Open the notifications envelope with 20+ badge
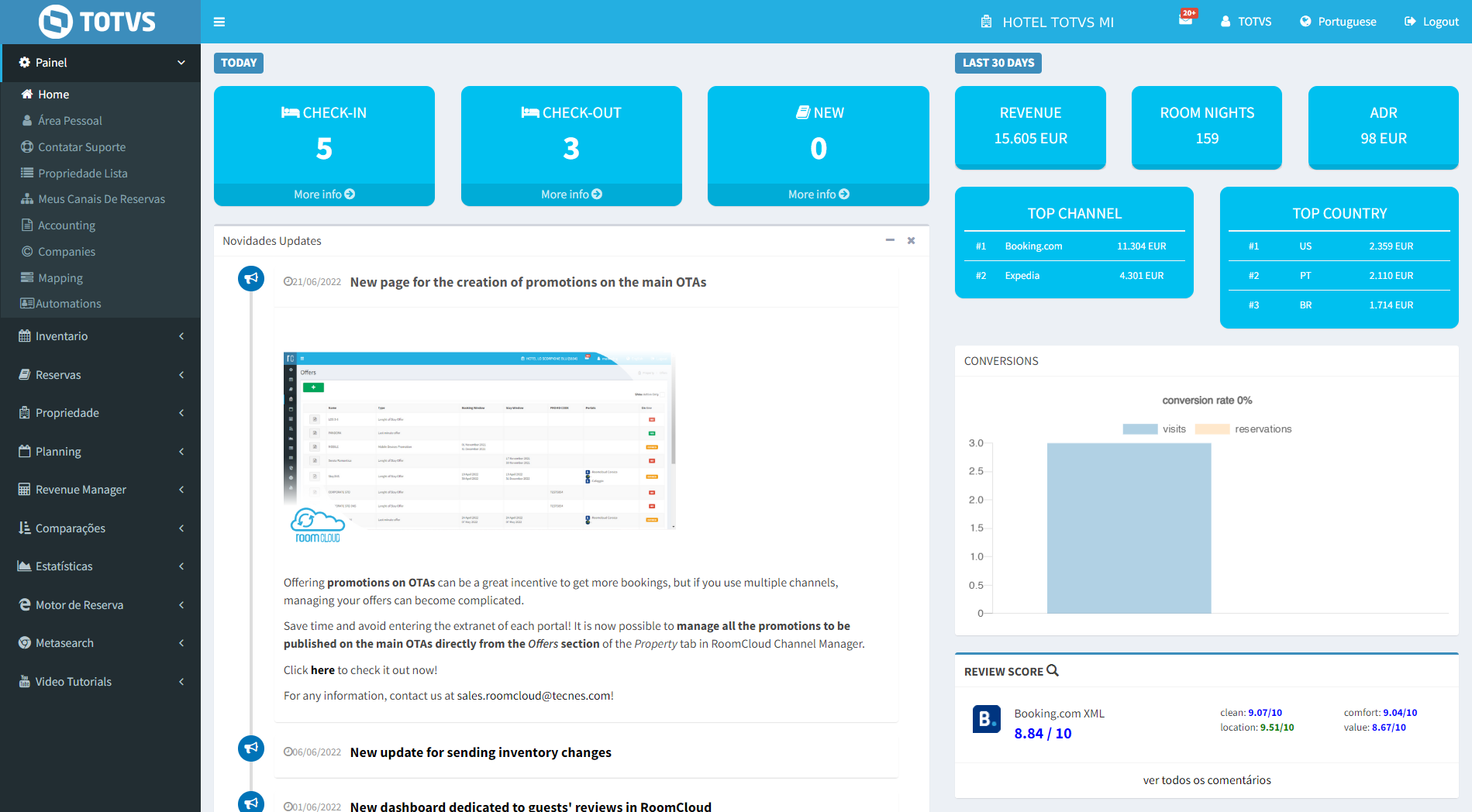The height and width of the screenshot is (812, 1472). click(x=1186, y=20)
